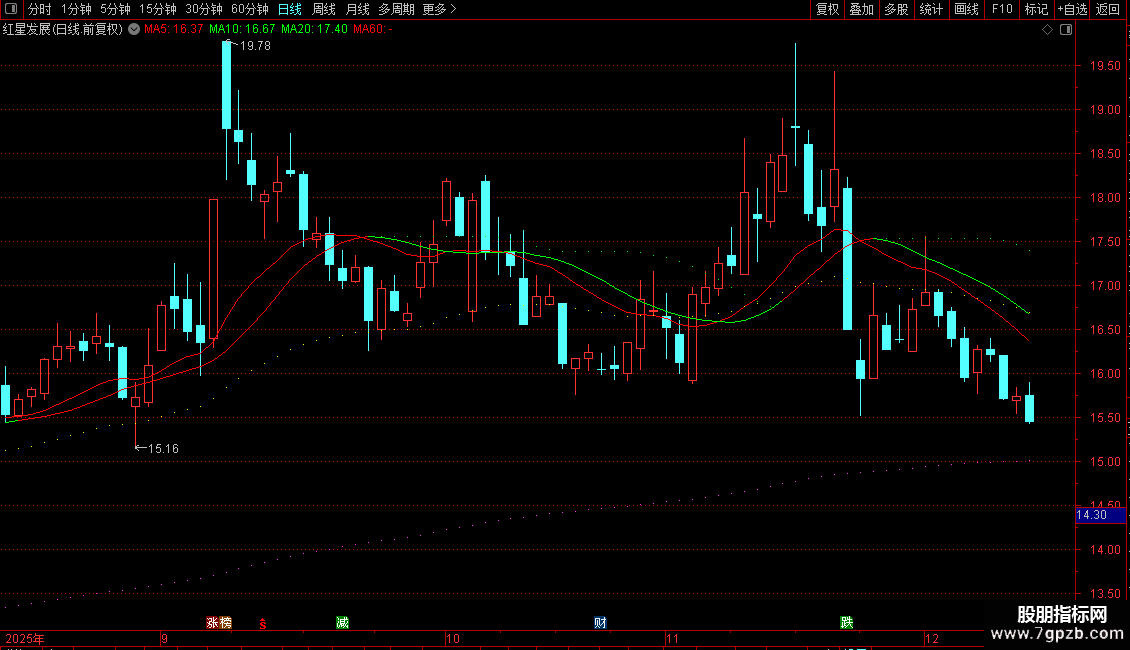Viewport: 1130px width, 650px height.
Task: Click the 叠加 overlay button
Action: click(x=862, y=9)
